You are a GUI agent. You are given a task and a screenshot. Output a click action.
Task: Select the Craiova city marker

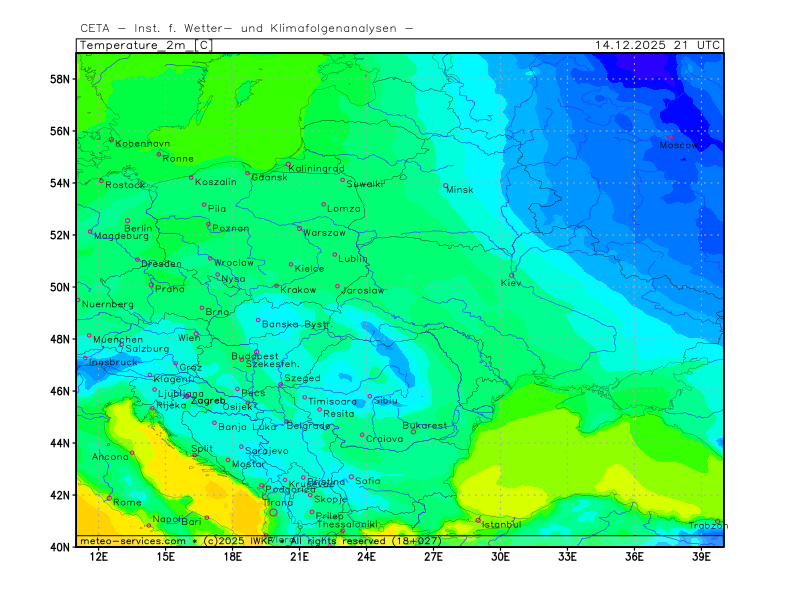pyautogui.click(x=362, y=435)
